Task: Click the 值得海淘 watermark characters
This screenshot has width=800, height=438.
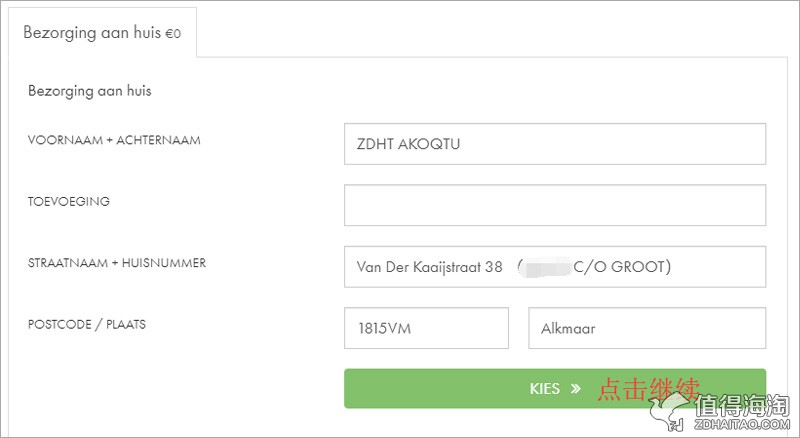Action: point(742,405)
